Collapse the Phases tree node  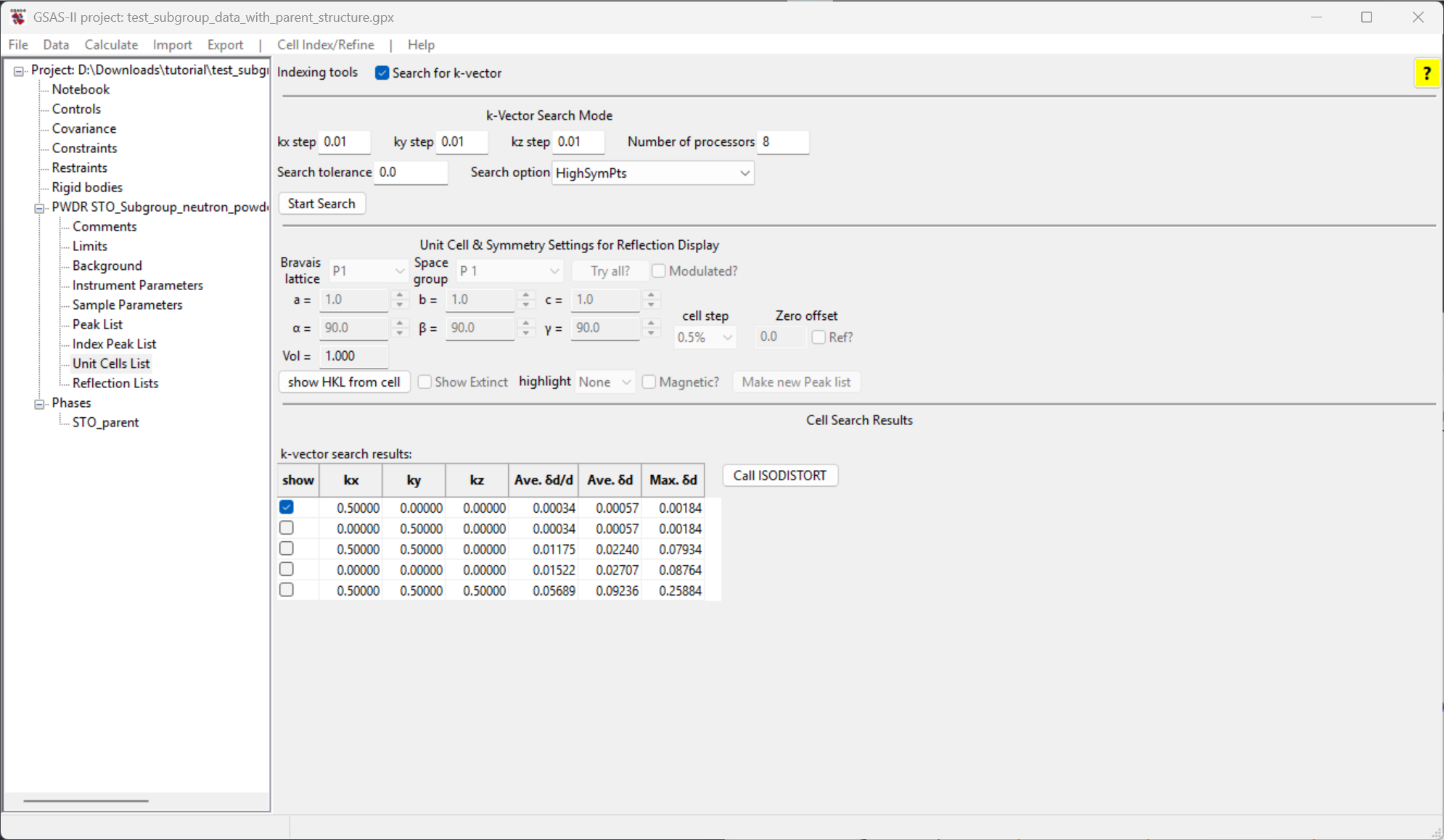(39, 403)
